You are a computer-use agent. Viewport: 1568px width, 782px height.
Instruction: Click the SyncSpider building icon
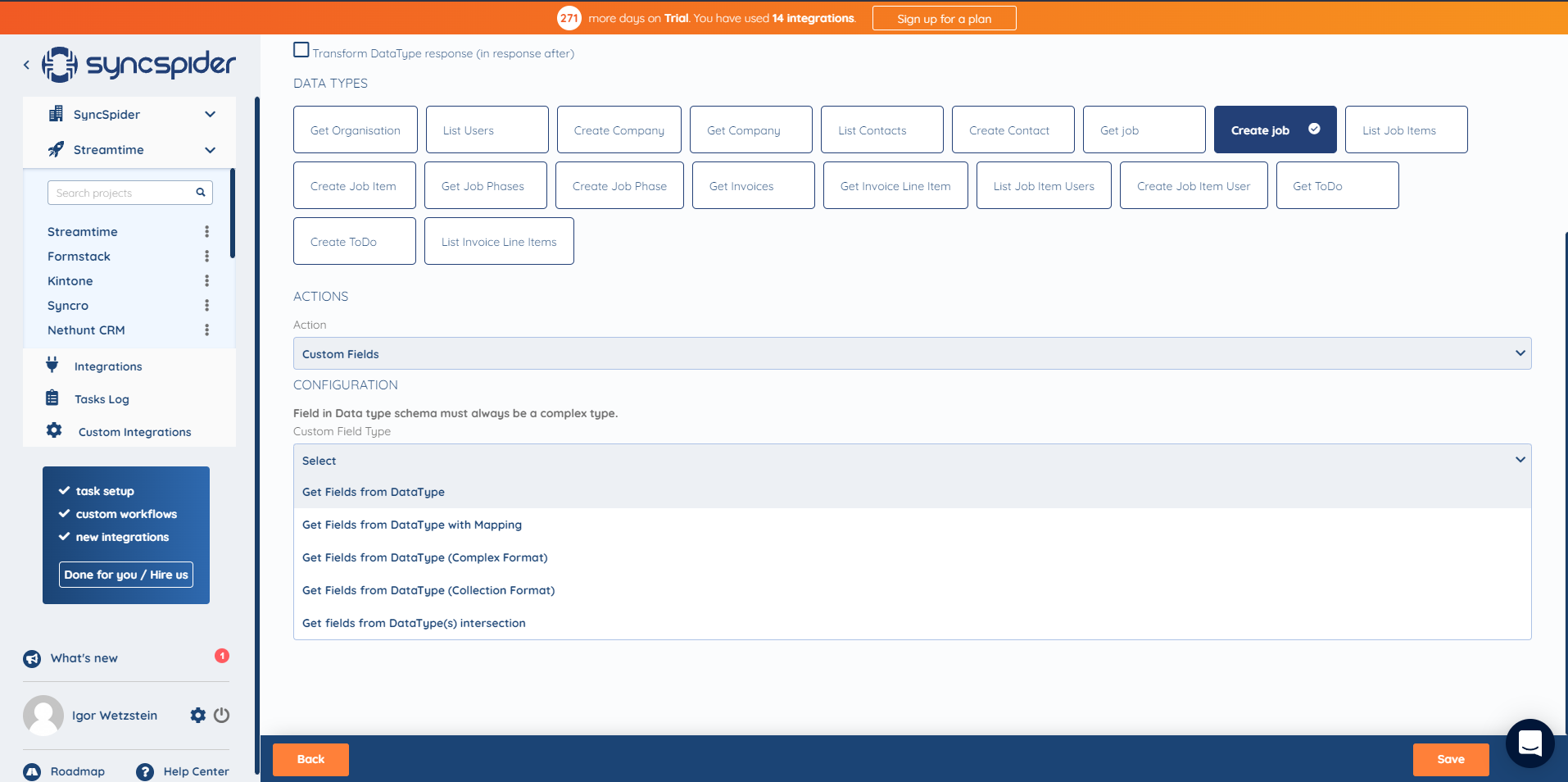[56, 114]
